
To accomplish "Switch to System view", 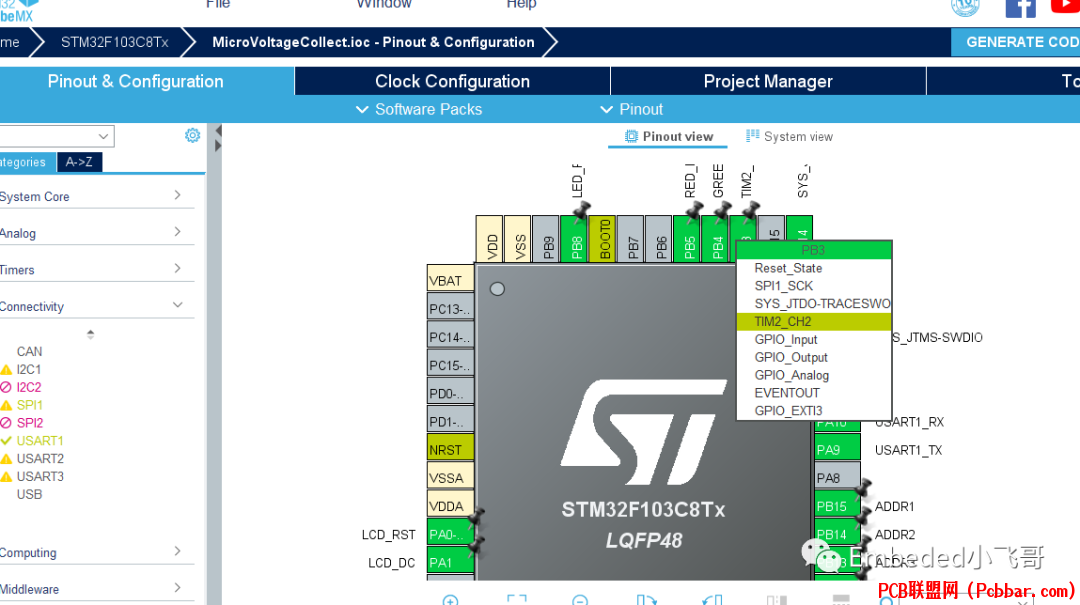I will (790, 136).
